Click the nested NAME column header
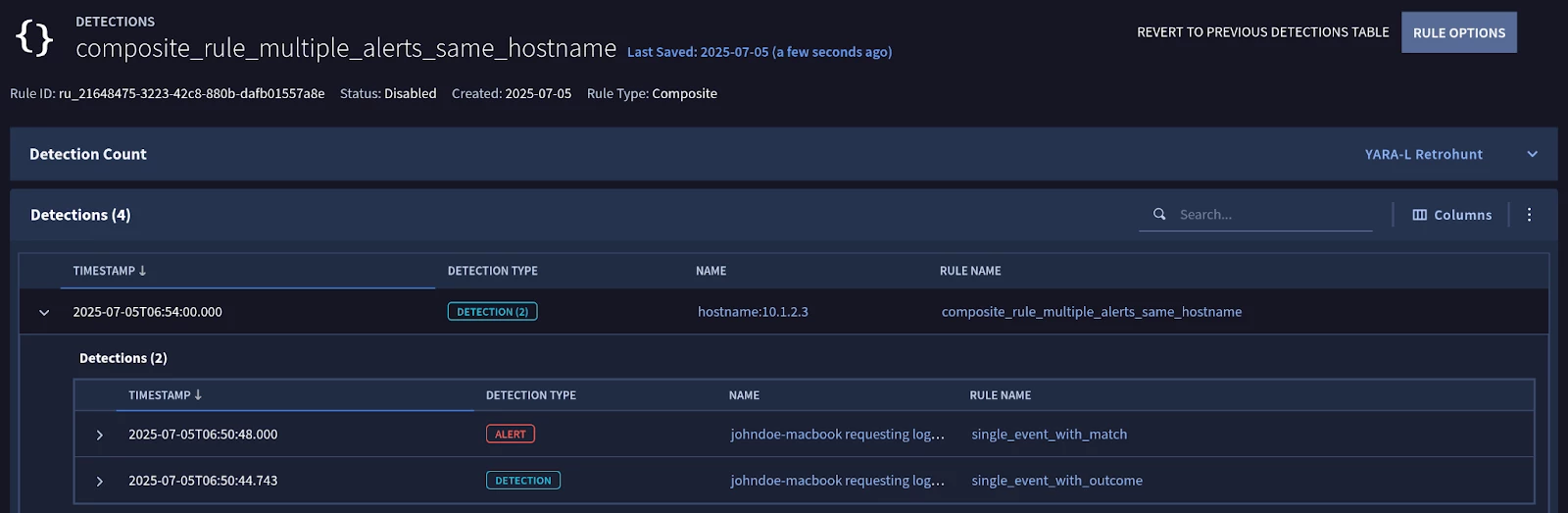 (x=745, y=395)
